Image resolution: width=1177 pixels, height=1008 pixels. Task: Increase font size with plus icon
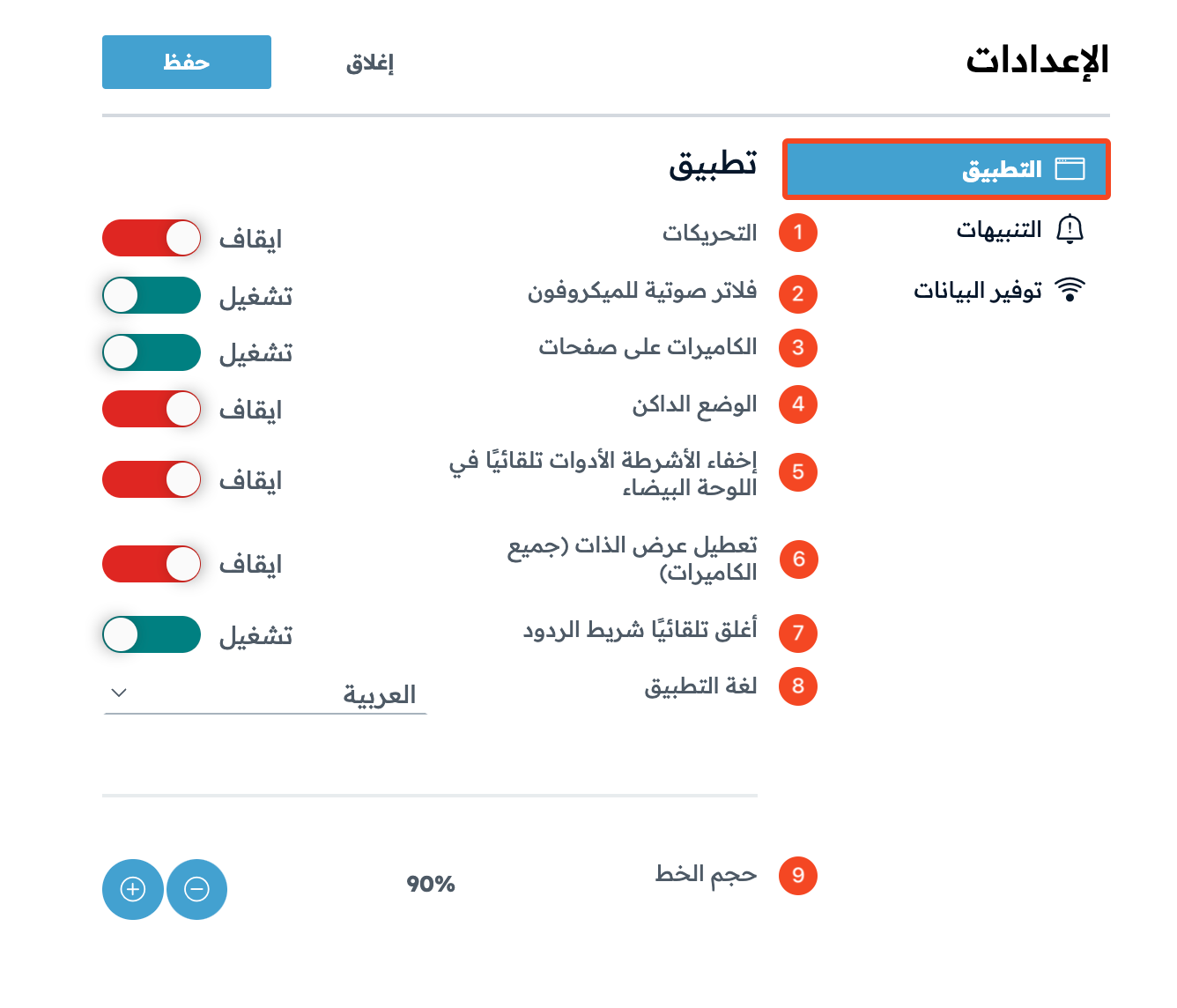[133, 889]
